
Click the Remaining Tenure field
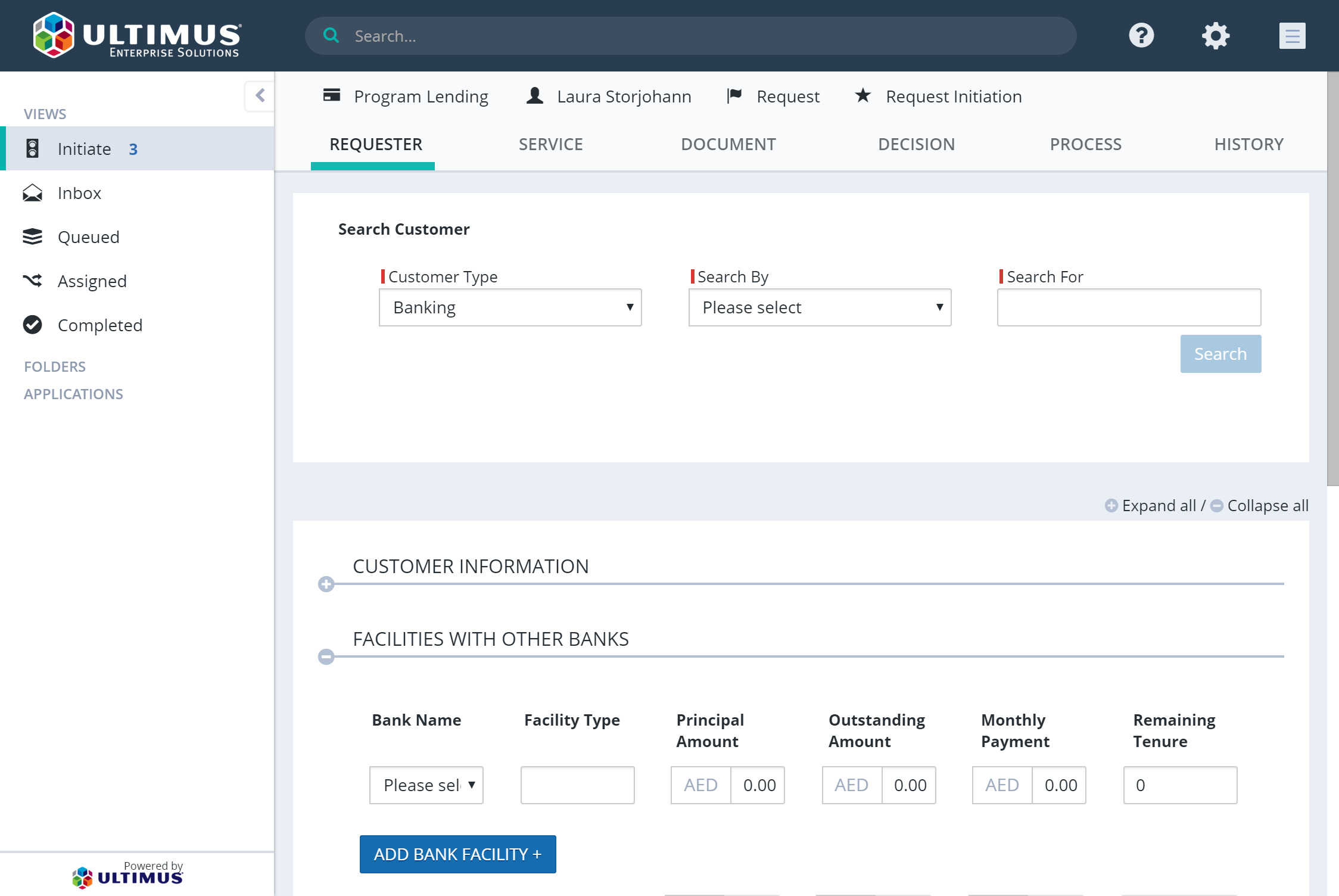click(x=1181, y=785)
